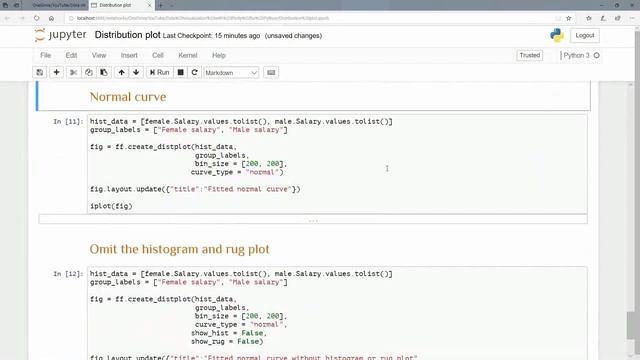Click iplot(fig) line in cell 11

[111, 206]
